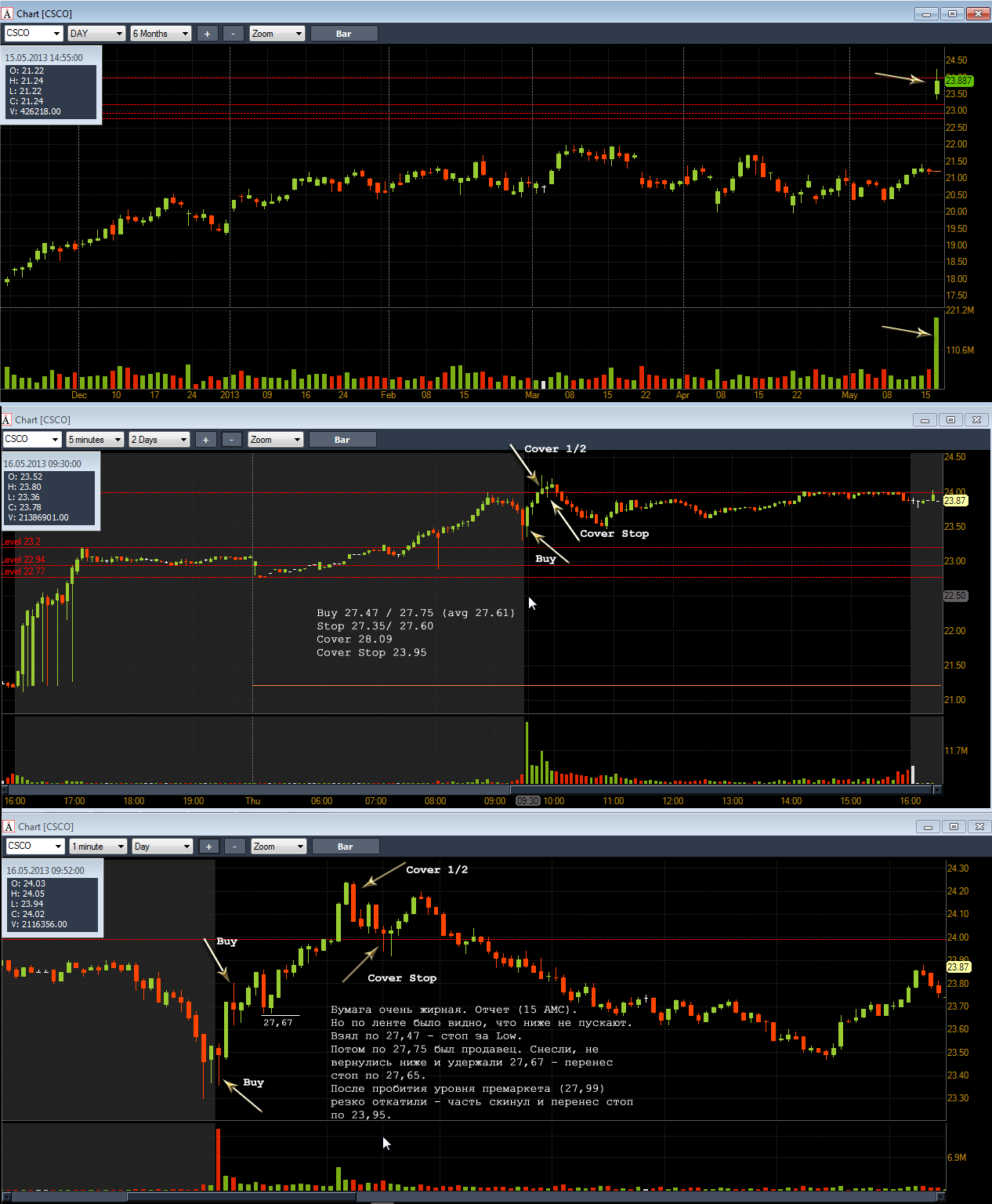The height and width of the screenshot is (1204, 992).
Task: Minimize the bottom 1-minute chart window
Action: click(x=928, y=826)
